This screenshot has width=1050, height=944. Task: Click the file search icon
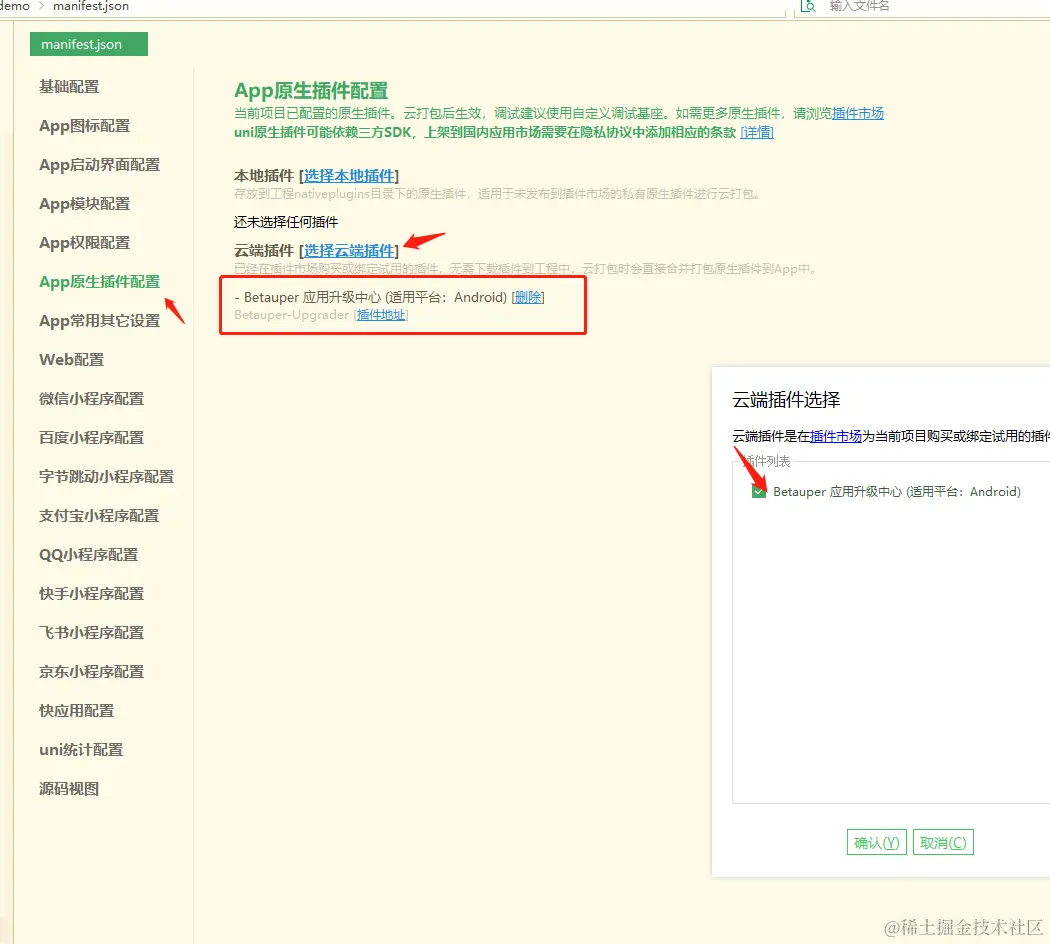[x=808, y=6]
